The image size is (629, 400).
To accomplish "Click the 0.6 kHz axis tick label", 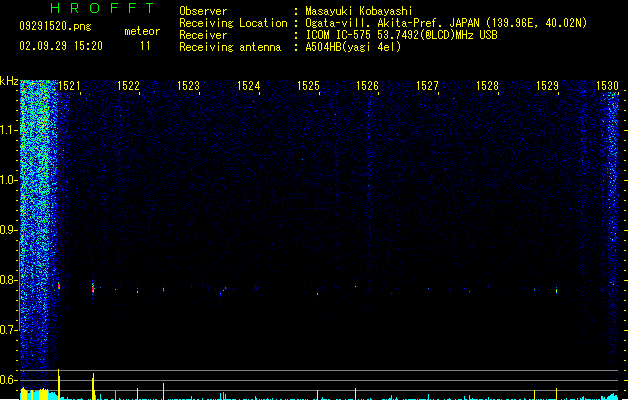I will 9,380.
